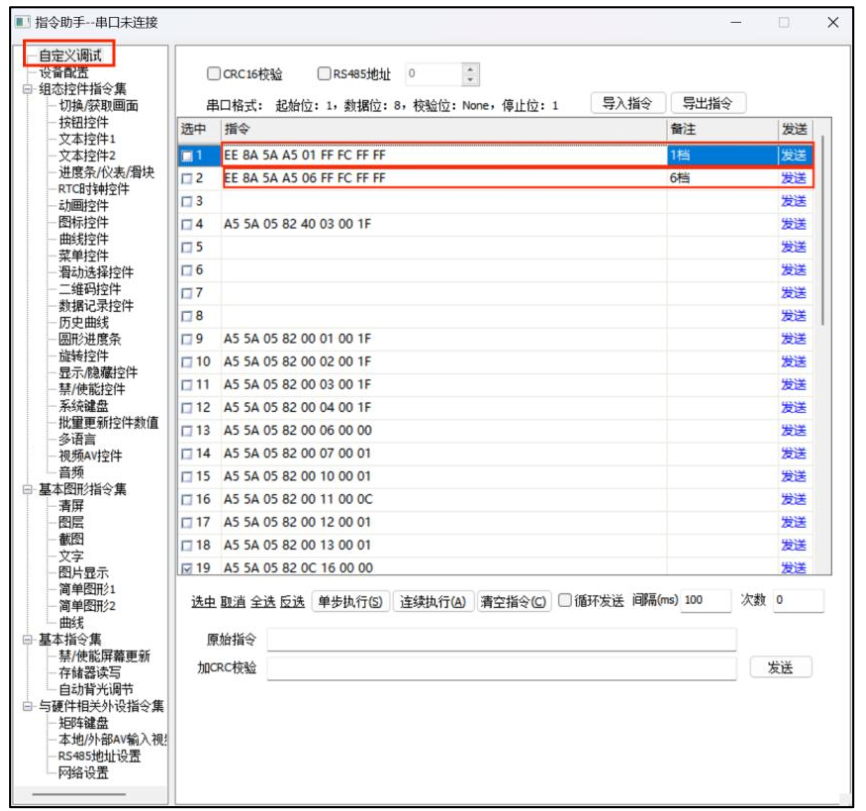Viewport: 866px width, 811px height.
Task: Click the app icon in the title bar
Action: (x=22, y=22)
